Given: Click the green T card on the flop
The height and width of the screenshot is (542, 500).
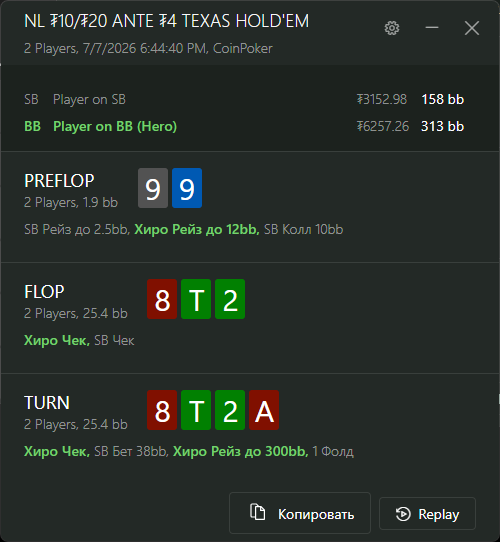Looking at the screenshot, I should coord(196,299).
